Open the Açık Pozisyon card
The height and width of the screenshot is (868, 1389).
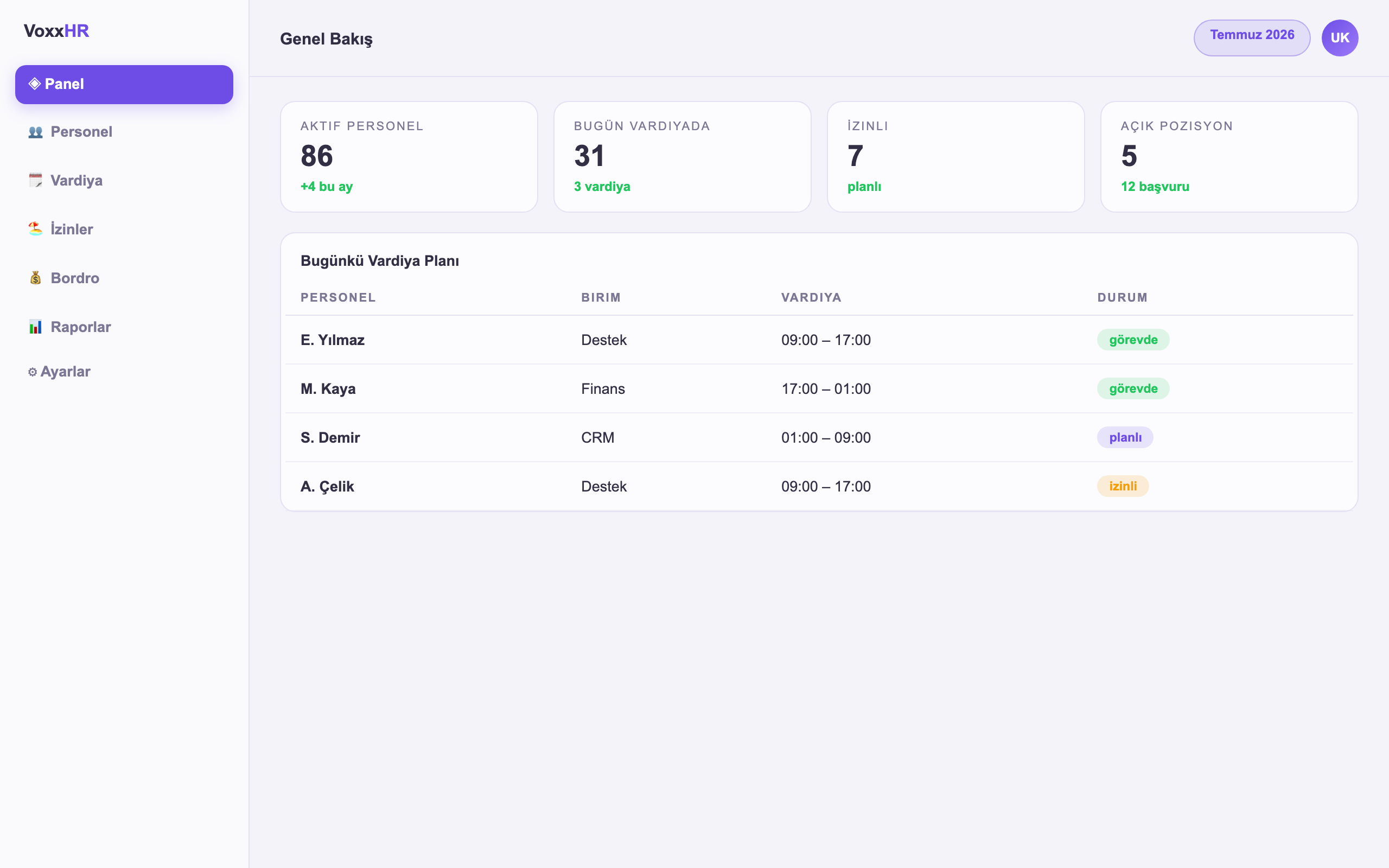pyautogui.click(x=1229, y=157)
